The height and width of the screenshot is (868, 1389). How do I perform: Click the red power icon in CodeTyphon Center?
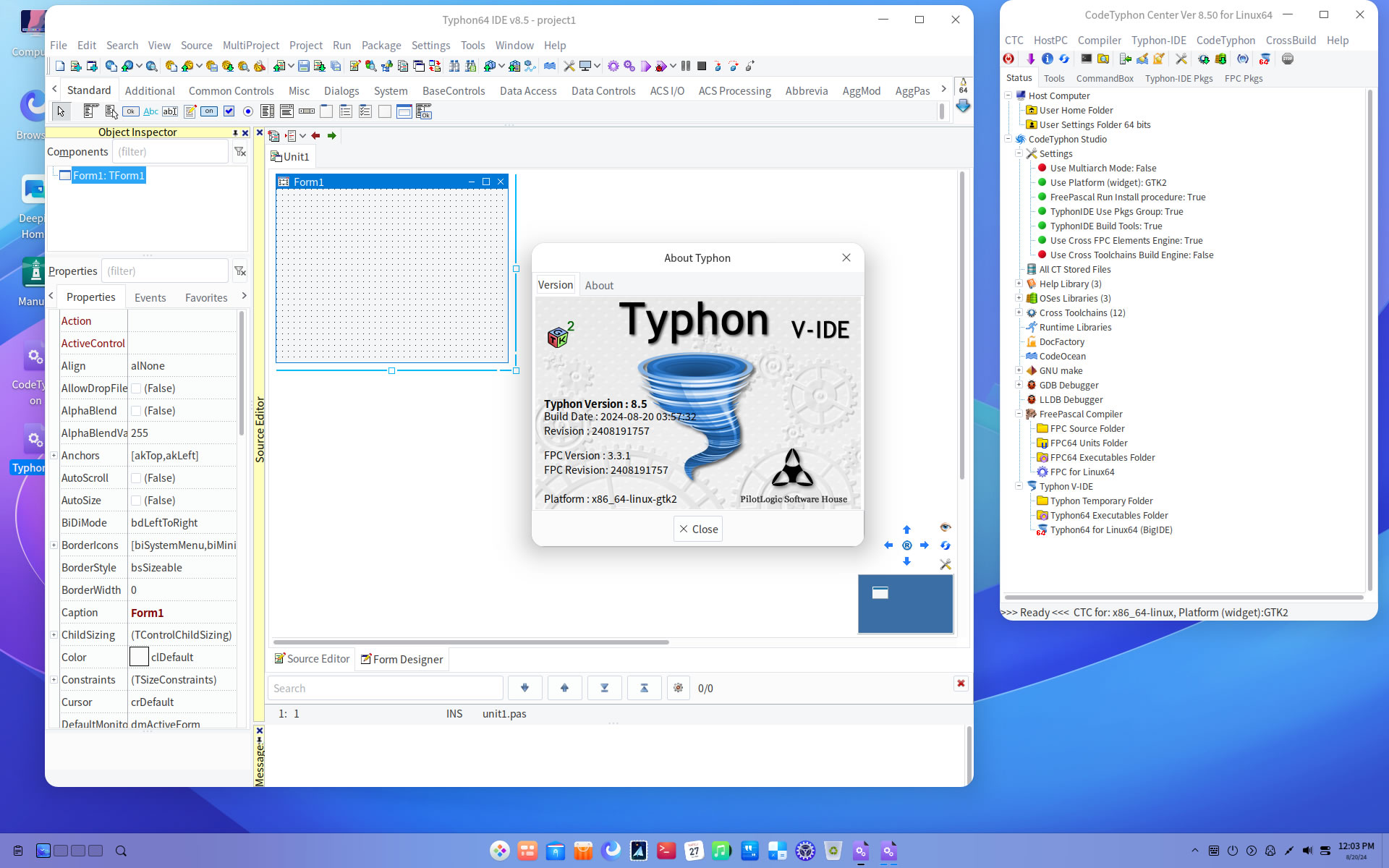coord(1009,59)
